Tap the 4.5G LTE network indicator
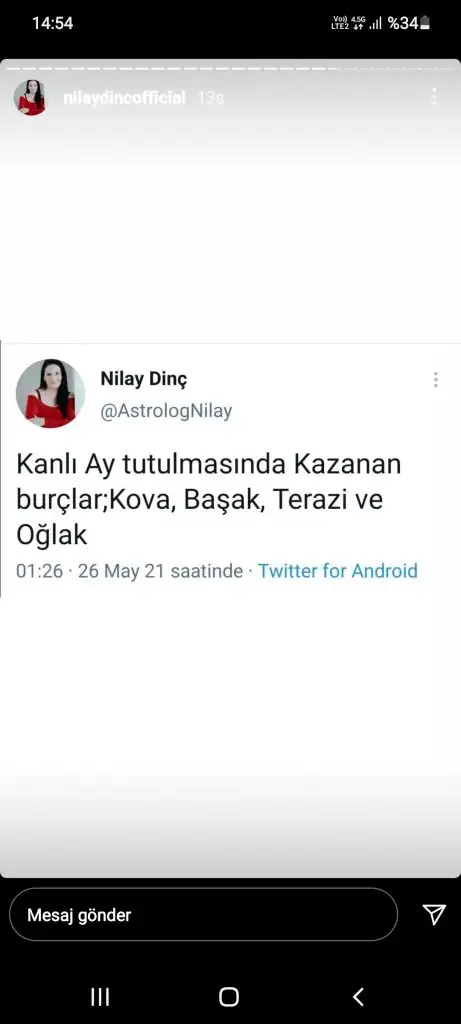Viewport: 461px width, 1024px height. coord(349,24)
